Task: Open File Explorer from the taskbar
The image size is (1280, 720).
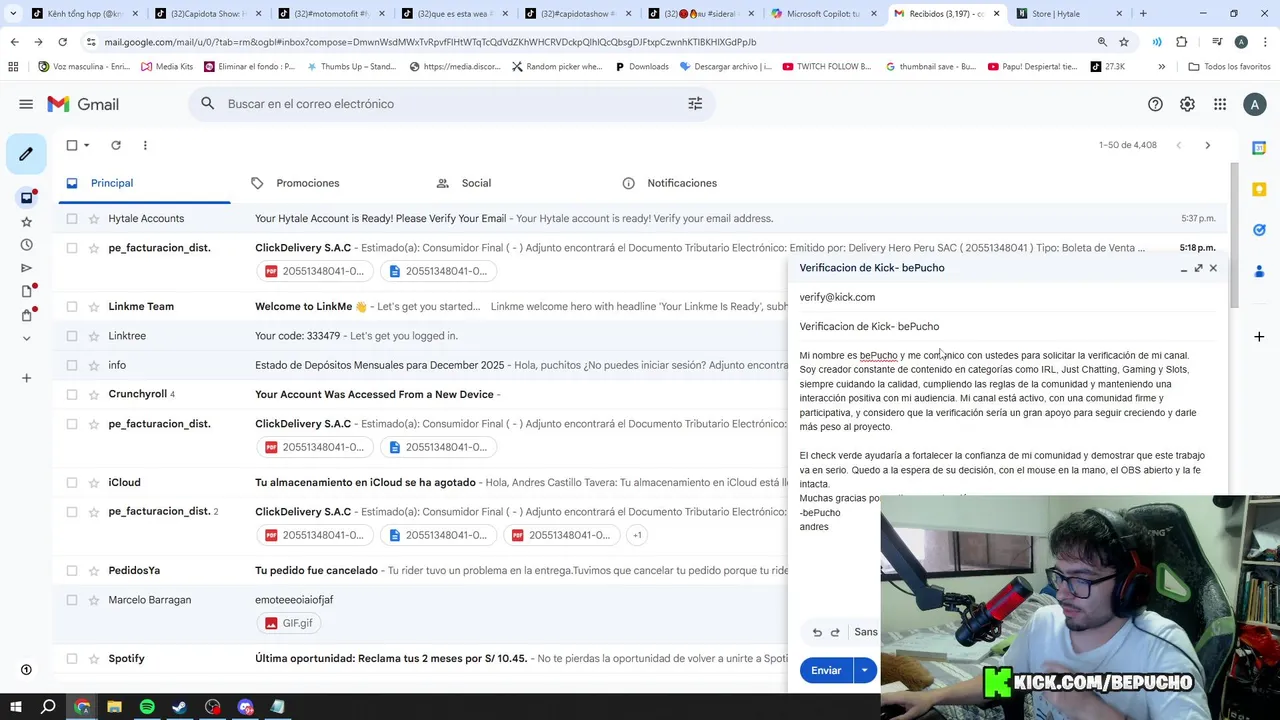Action: click(x=114, y=707)
